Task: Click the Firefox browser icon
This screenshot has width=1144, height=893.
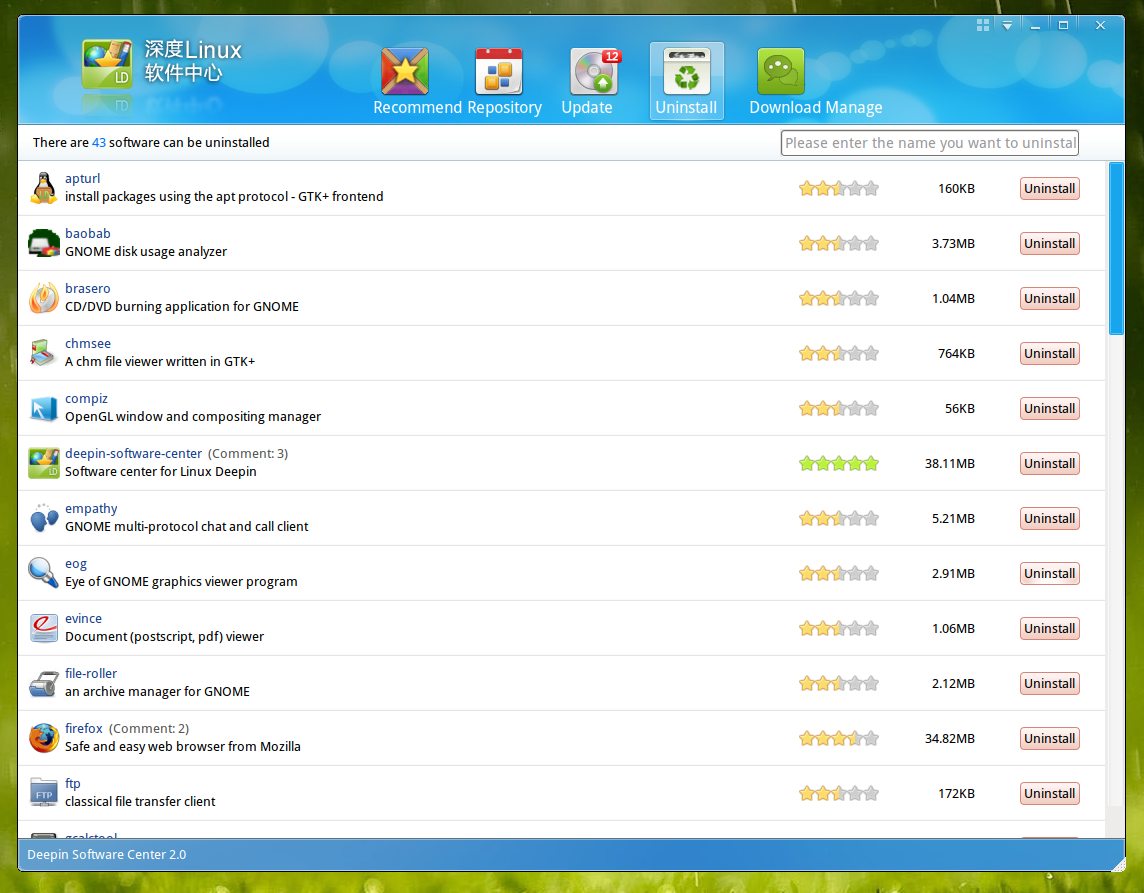Action: (44, 738)
